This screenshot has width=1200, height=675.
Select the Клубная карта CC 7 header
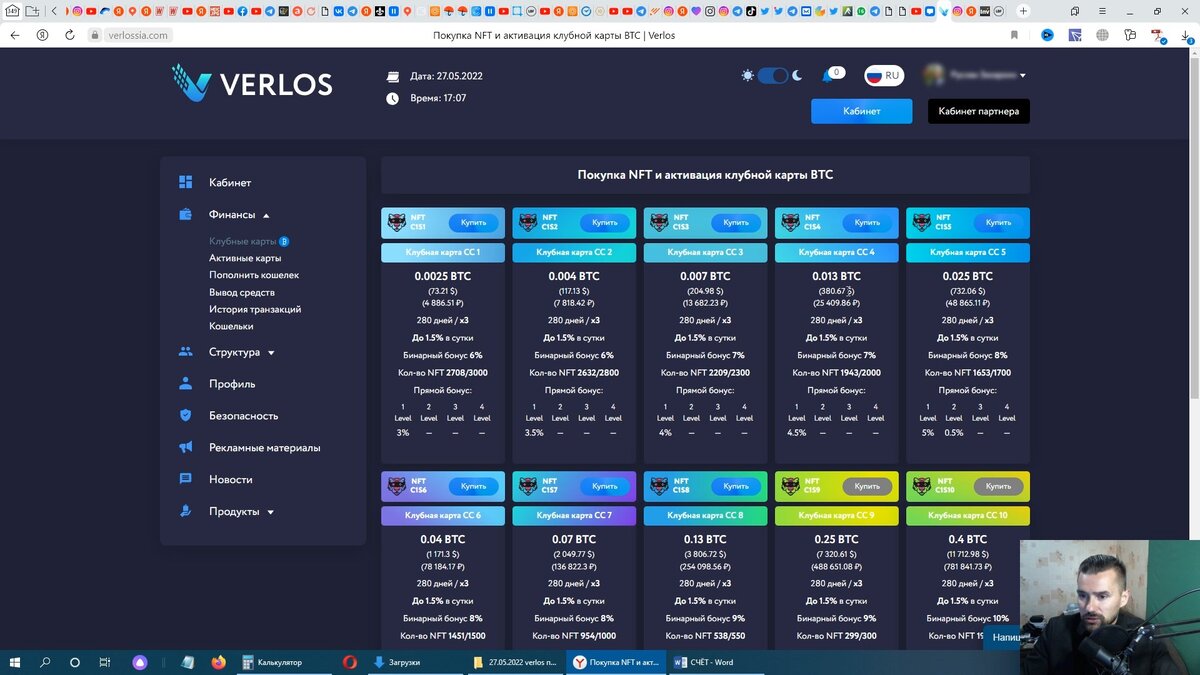tap(574, 516)
